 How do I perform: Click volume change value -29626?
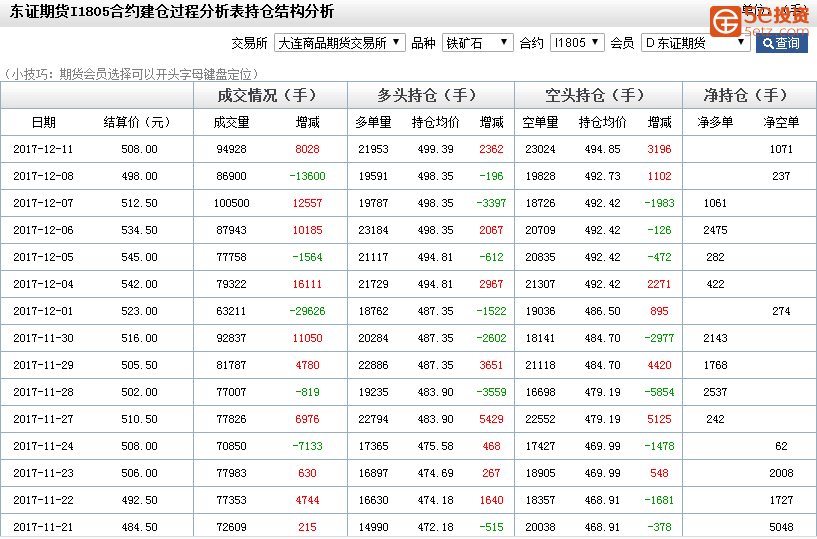307,311
